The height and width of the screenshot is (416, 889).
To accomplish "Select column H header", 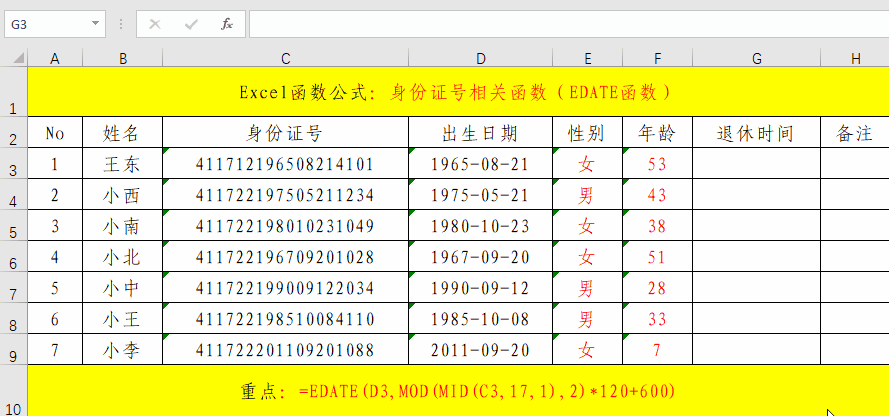I will (855, 58).
